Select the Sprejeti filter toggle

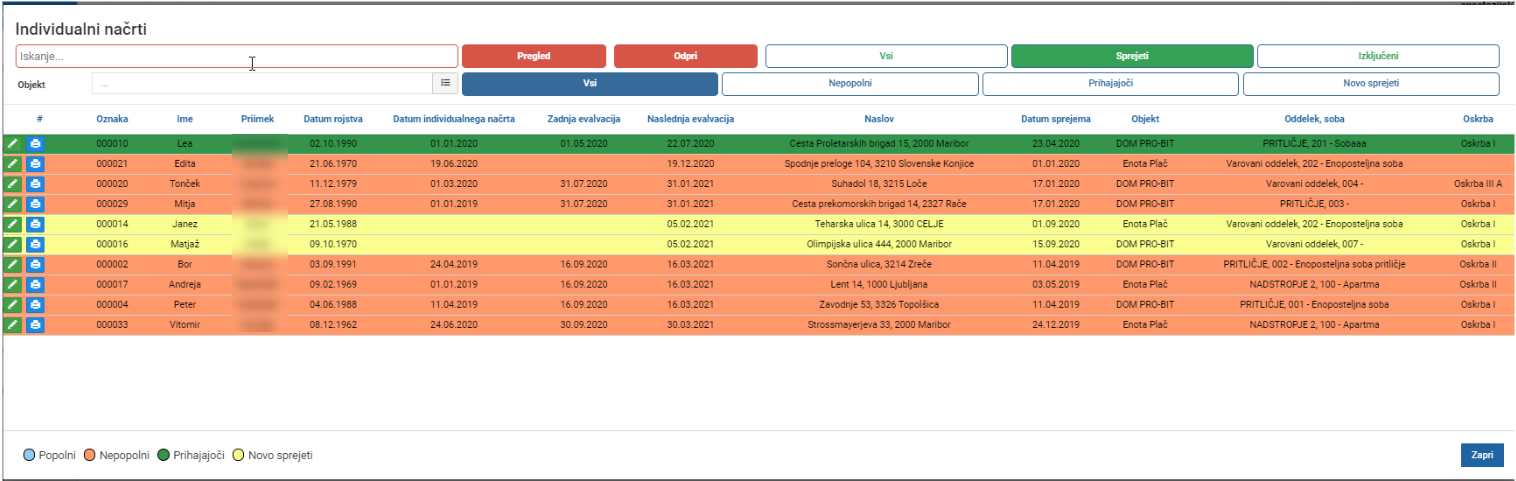tap(1132, 56)
